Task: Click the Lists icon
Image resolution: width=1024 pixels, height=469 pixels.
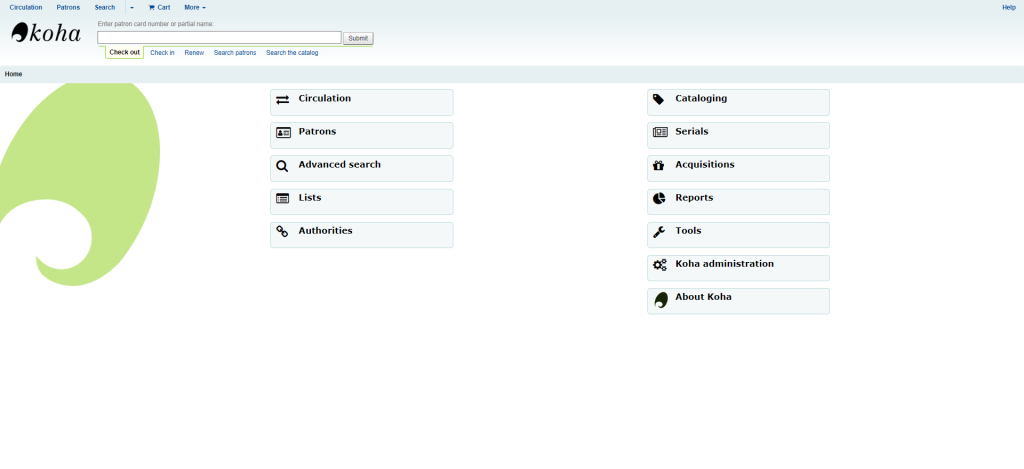Action: coord(282,199)
